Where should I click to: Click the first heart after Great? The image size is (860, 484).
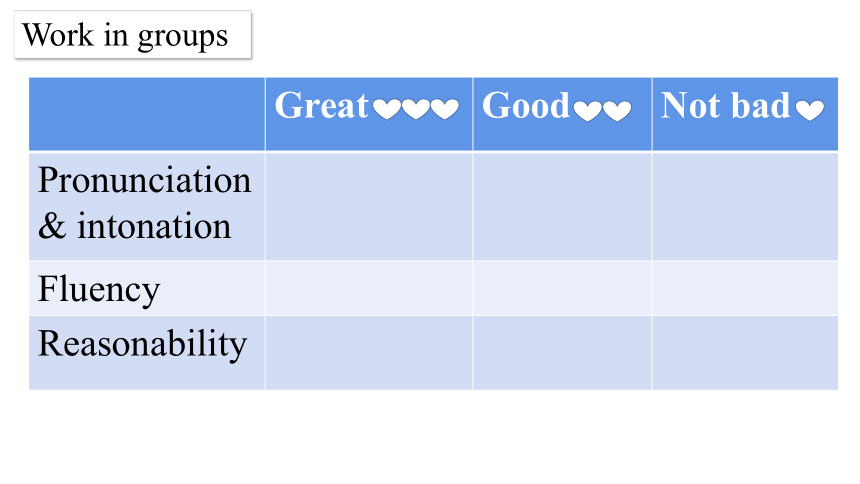pos(387,109)
